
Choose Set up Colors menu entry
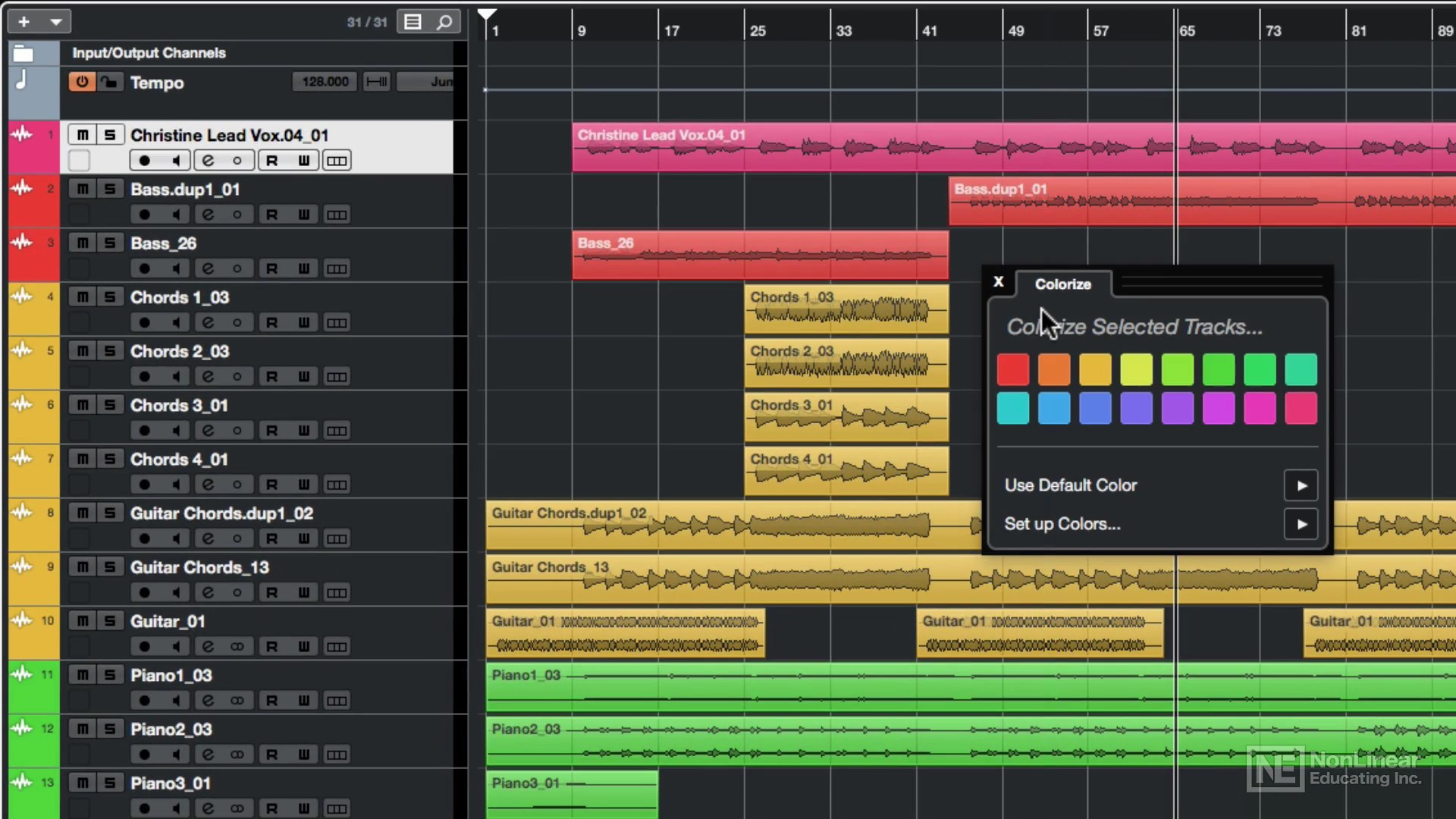click(x=1062, y=524)
